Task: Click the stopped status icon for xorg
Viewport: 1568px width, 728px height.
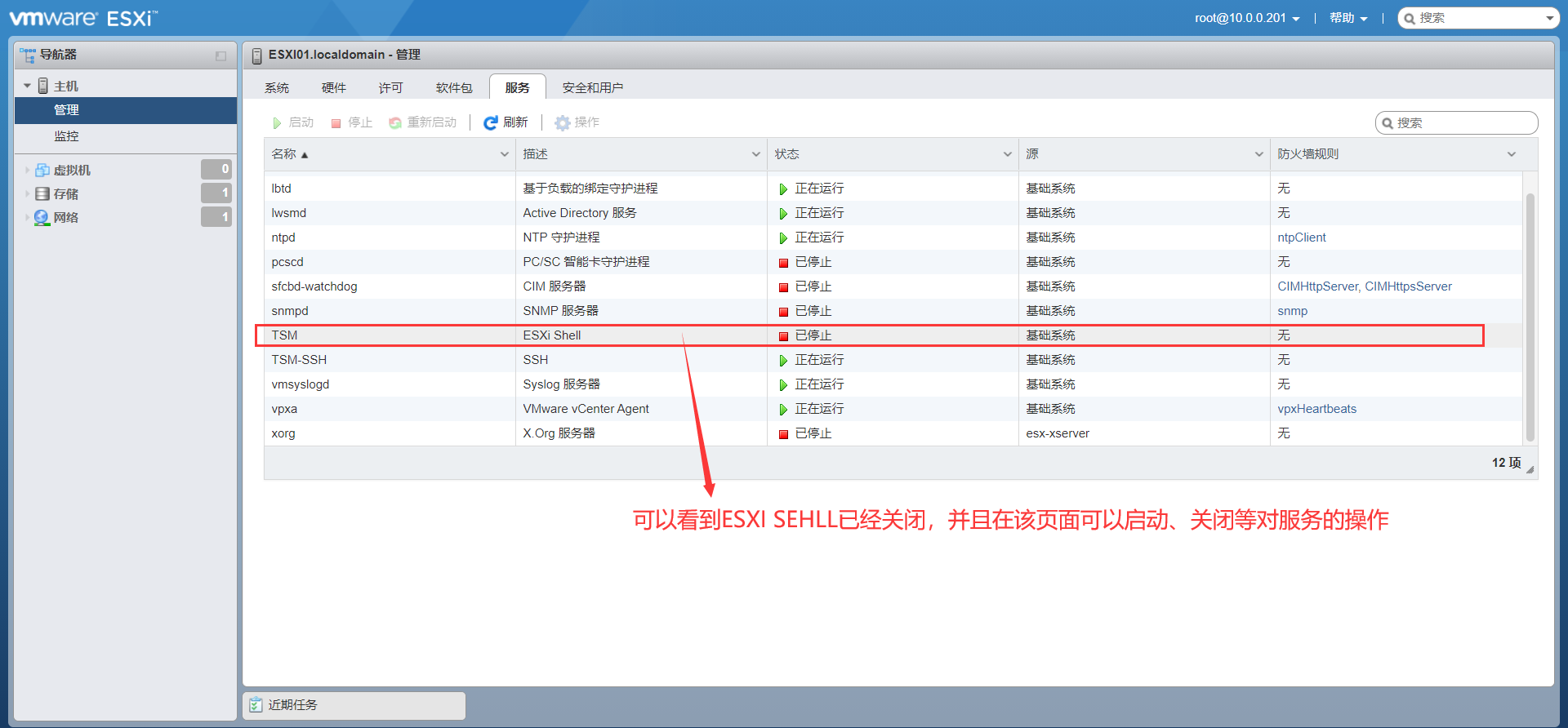Action: 783,434
